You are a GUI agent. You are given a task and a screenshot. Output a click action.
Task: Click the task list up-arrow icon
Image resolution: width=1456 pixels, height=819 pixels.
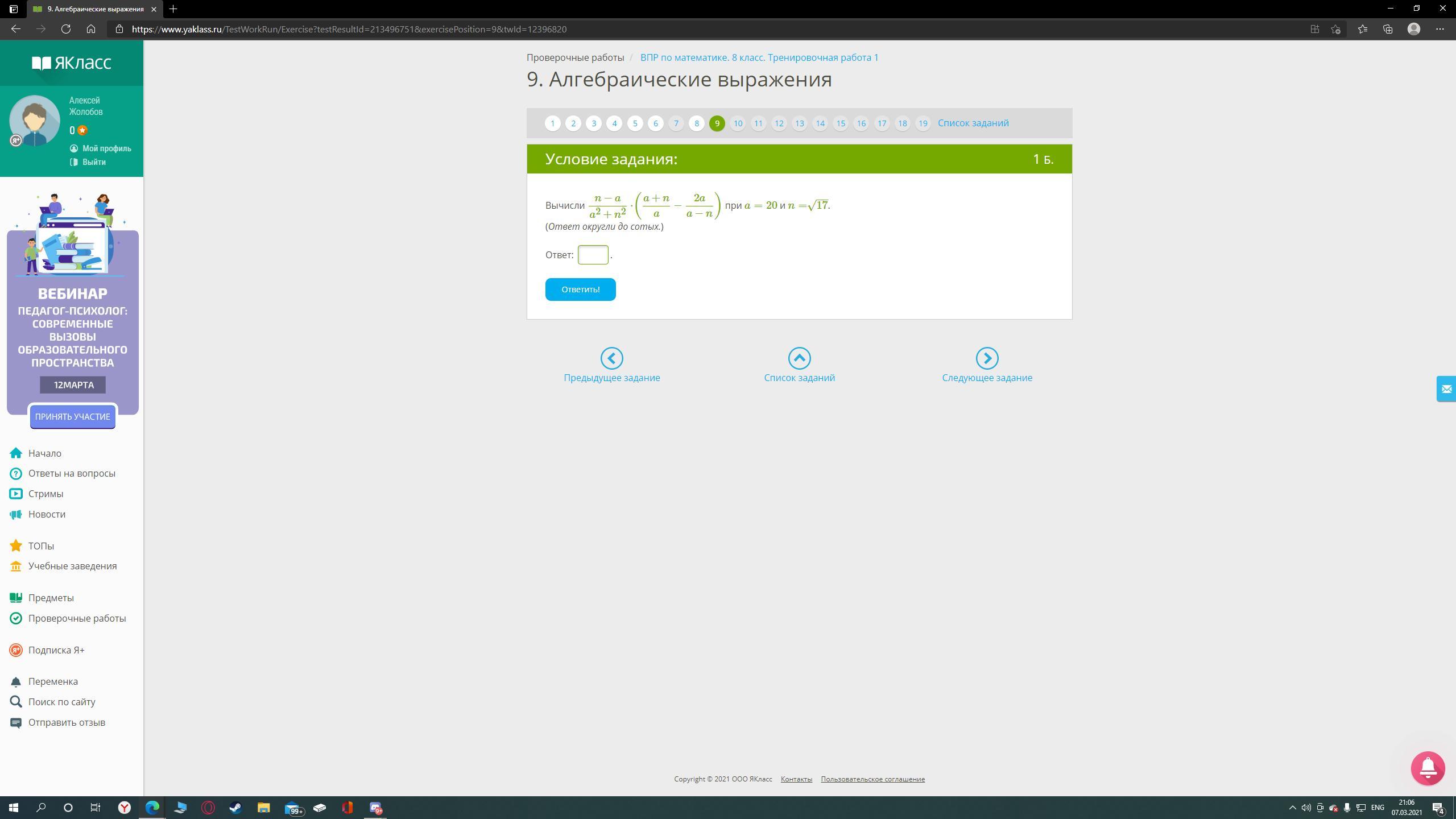(799, 358)
